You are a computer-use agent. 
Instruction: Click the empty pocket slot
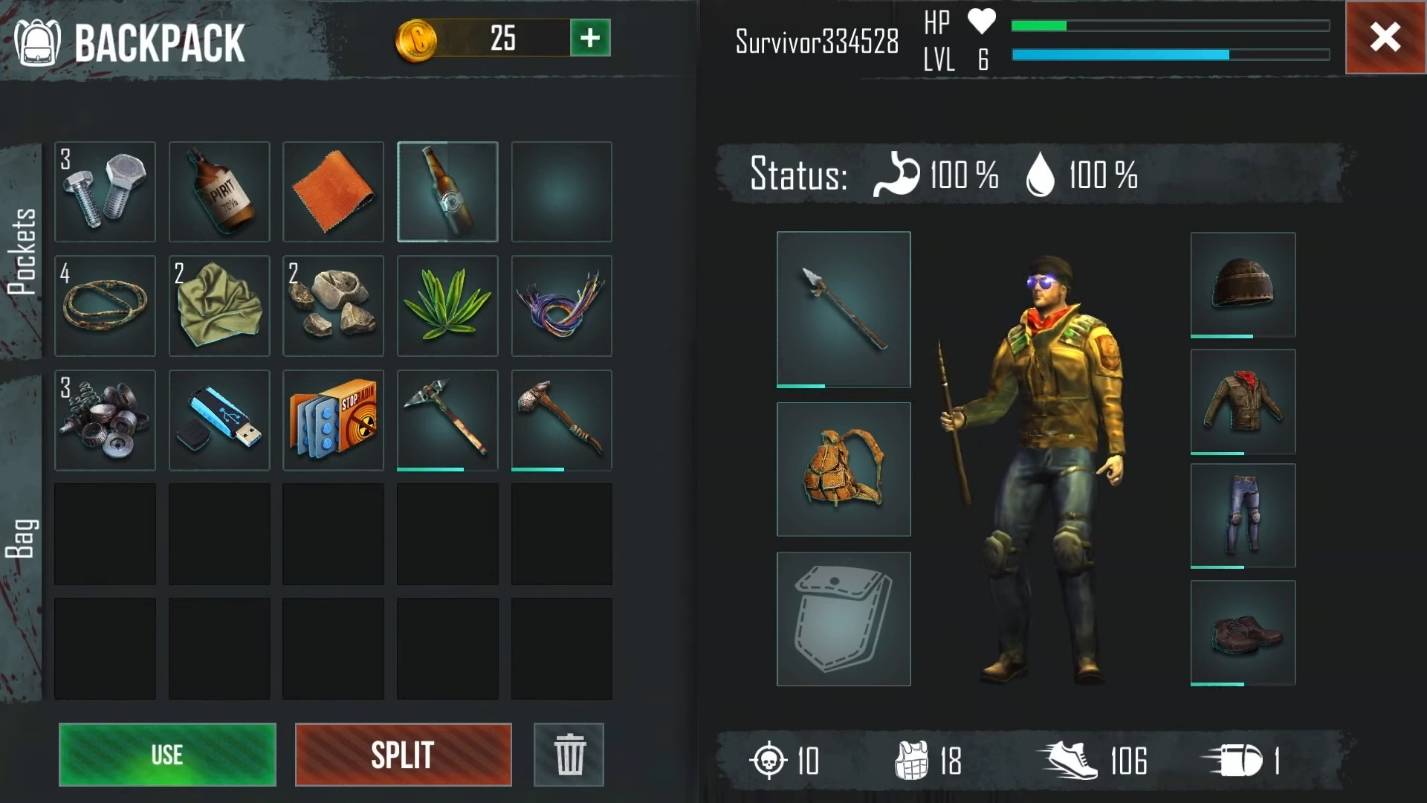[x=562, y=192]
